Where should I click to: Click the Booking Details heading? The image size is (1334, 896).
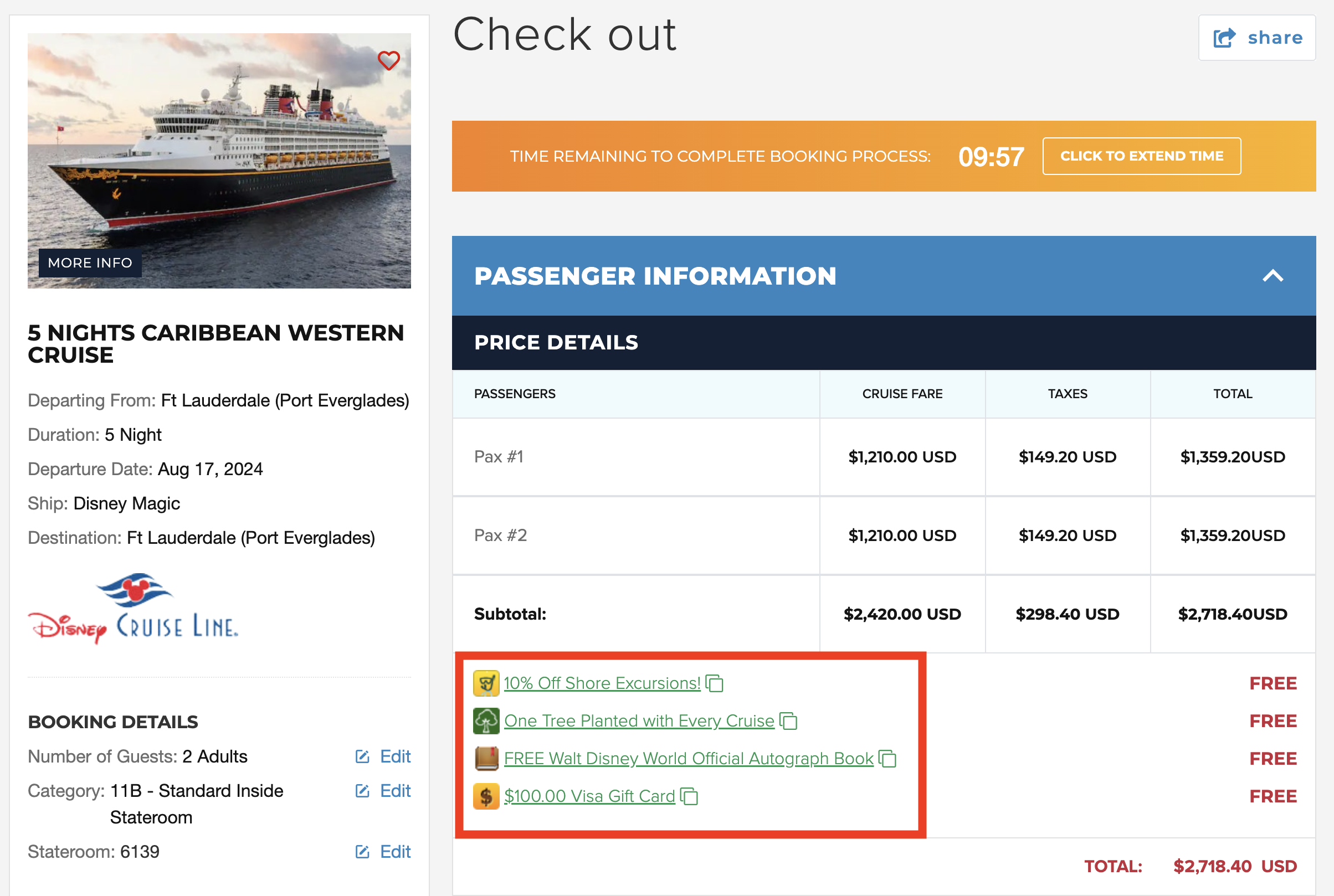coord(112,722)
